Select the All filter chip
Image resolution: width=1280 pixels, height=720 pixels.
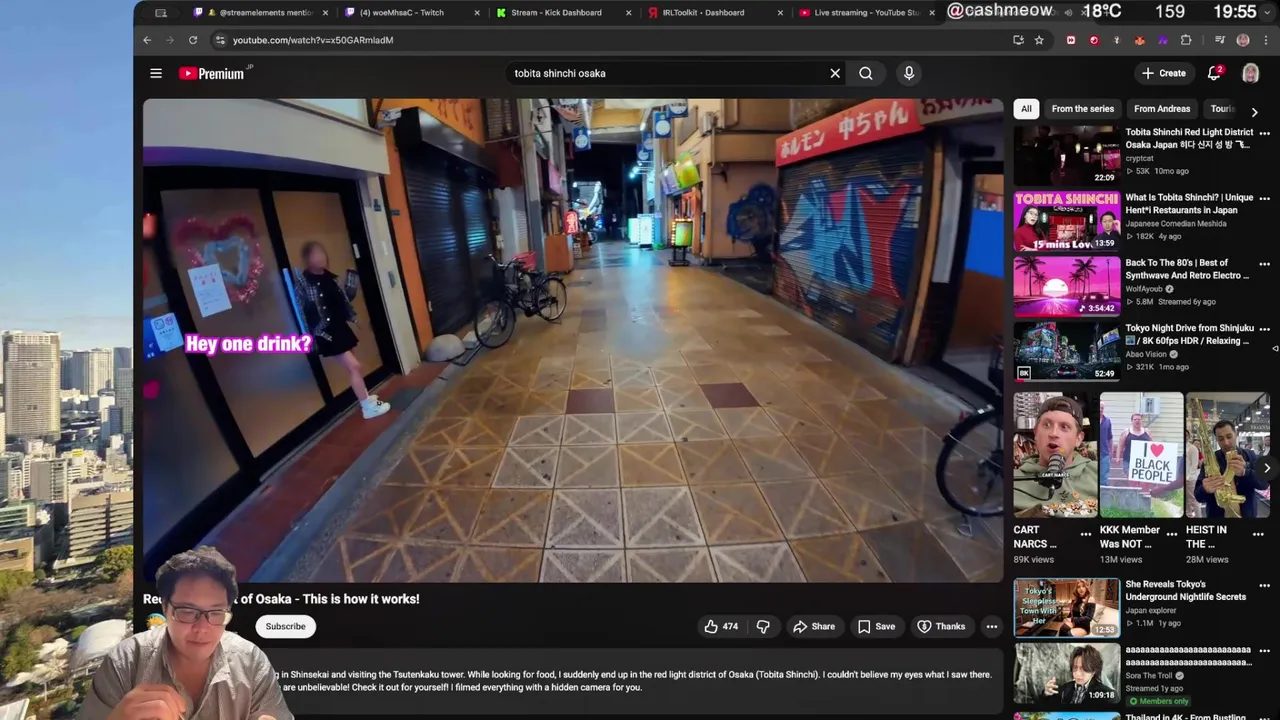click(x=1026, y=108)
